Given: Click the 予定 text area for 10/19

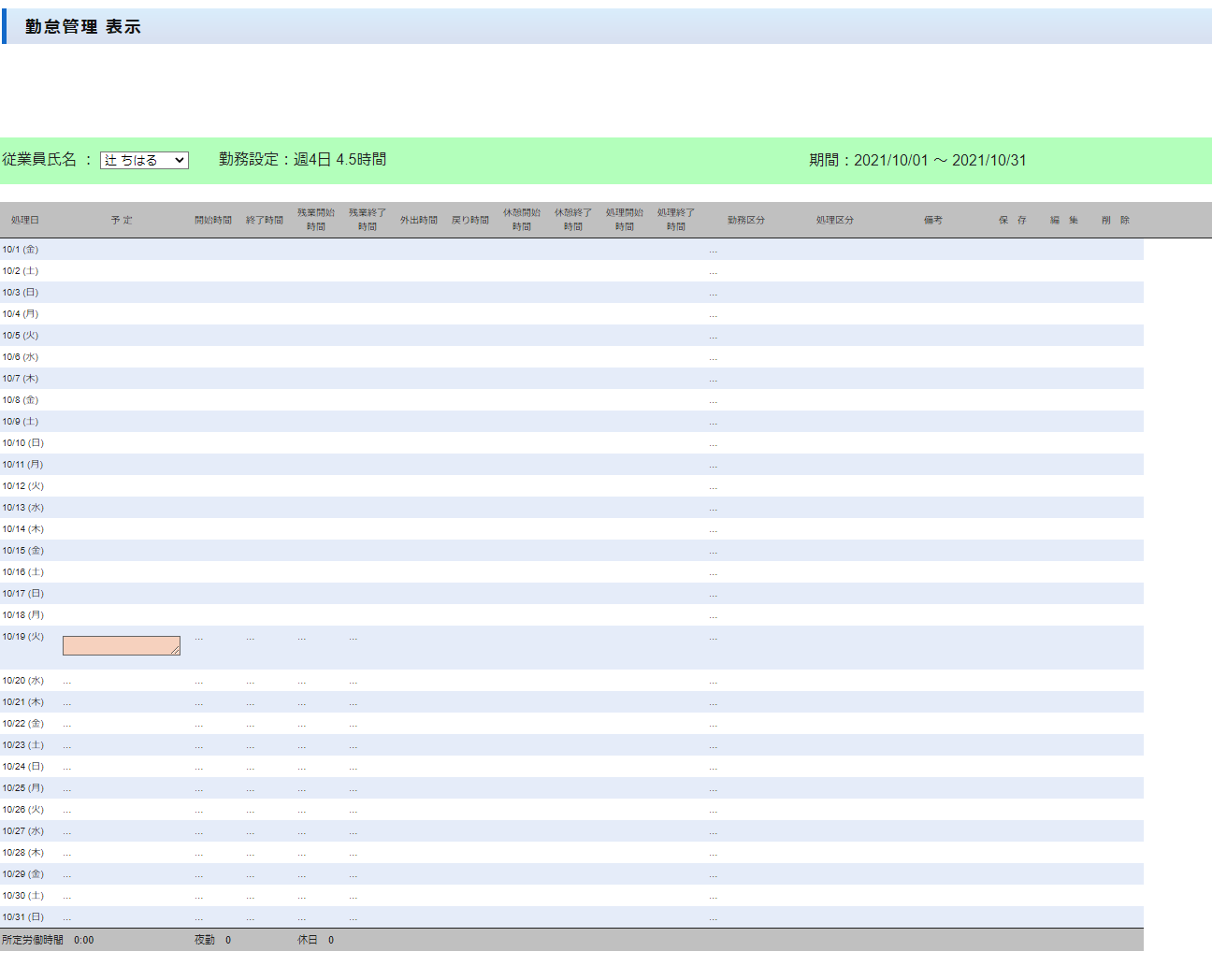Looking at the screenshot, I should 121,645.
